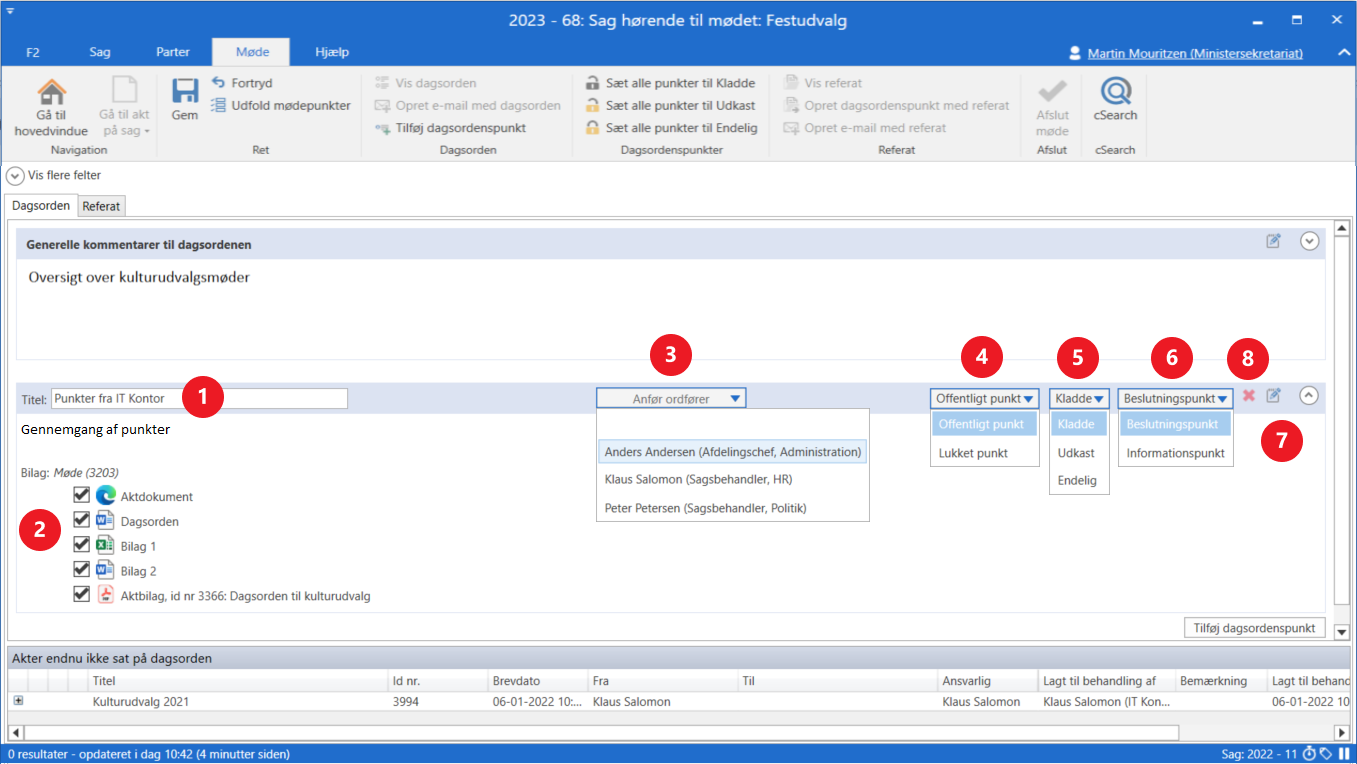
Task: Expand the Kulturudvalg 2021 row
Action: 17,701
